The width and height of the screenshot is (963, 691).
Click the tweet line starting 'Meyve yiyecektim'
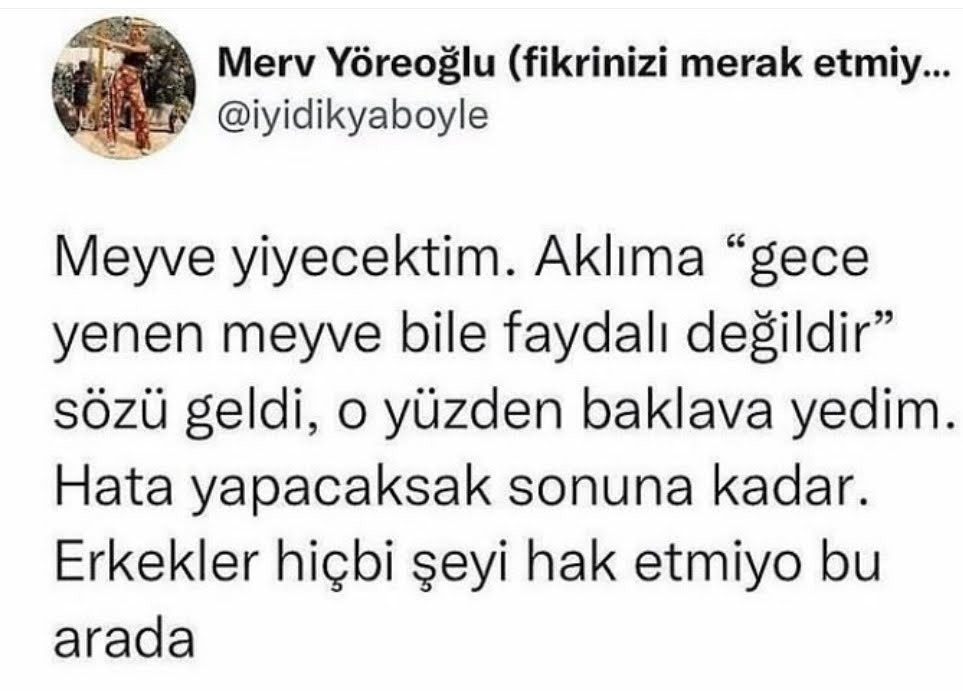(461, 259)
